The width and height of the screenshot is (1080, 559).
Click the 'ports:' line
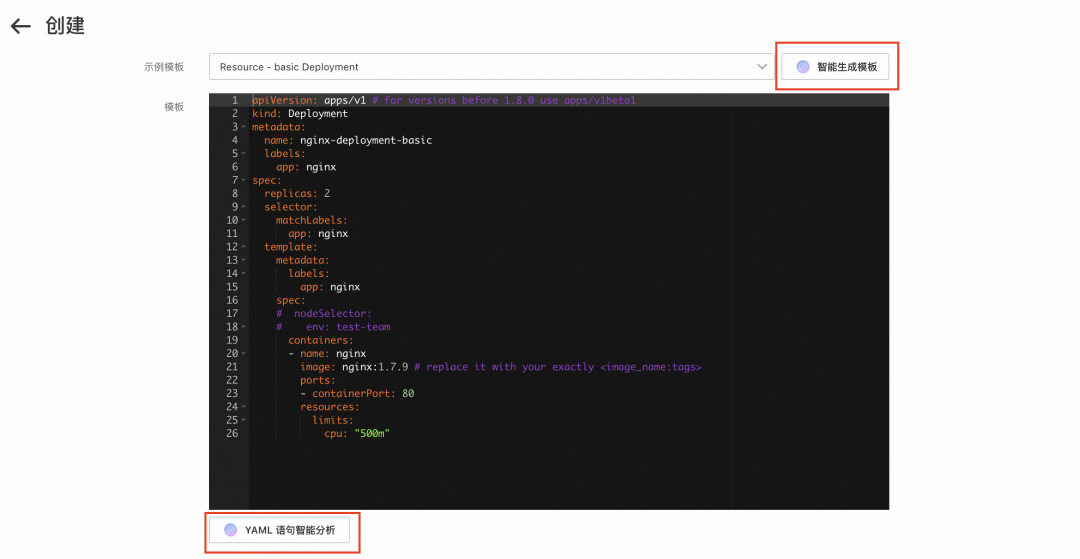(318, 380)
